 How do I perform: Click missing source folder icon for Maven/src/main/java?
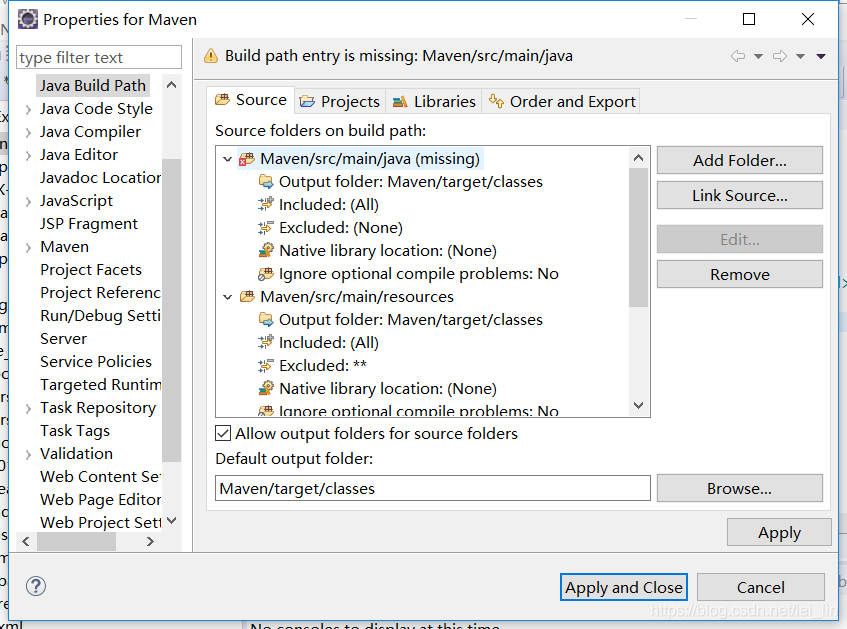247,159
